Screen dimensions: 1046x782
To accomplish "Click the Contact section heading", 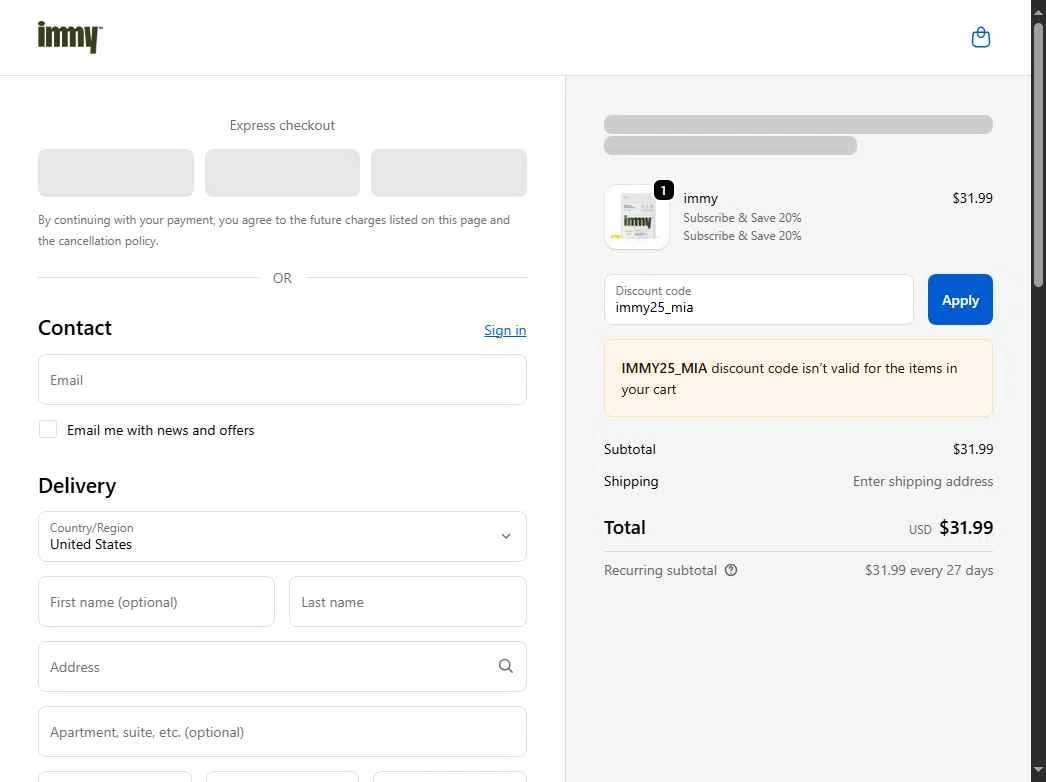I will click(x=75, y=328).
